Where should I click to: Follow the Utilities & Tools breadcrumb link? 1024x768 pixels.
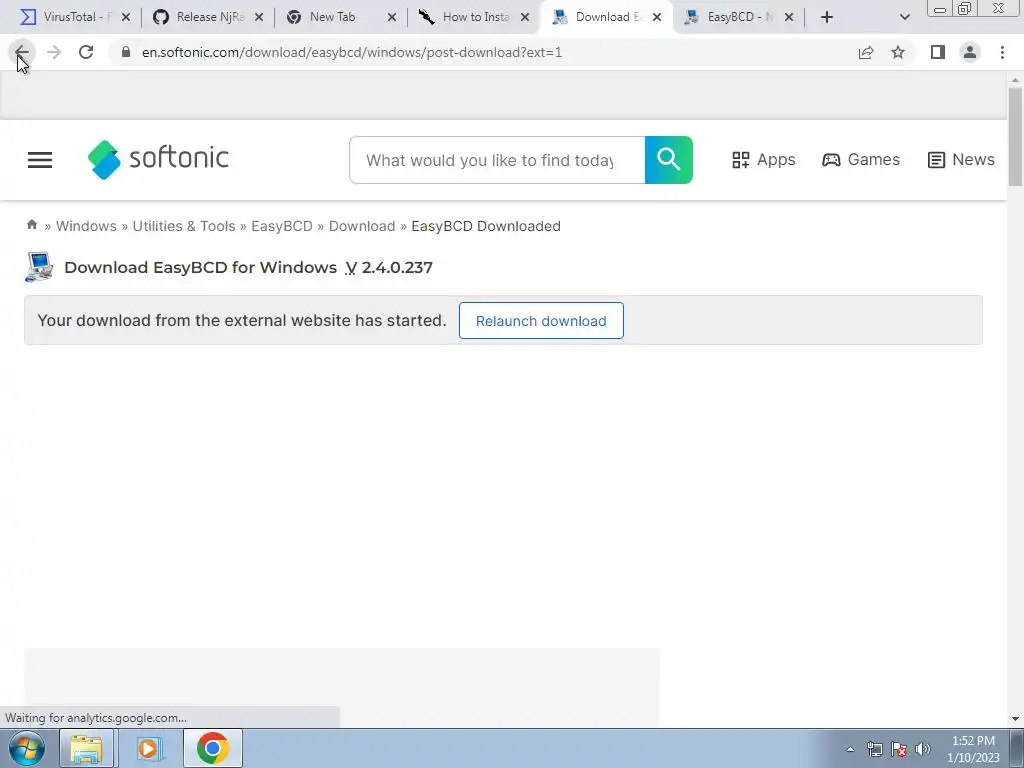click(x=184, y=226)
